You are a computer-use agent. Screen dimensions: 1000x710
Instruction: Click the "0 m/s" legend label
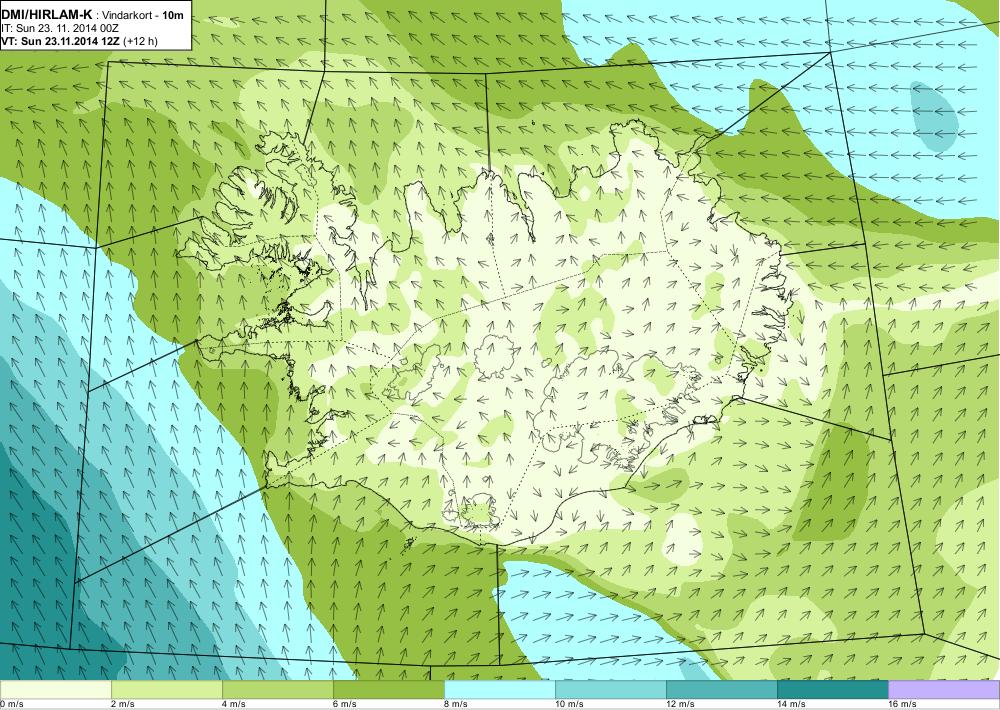click(11, 704)
